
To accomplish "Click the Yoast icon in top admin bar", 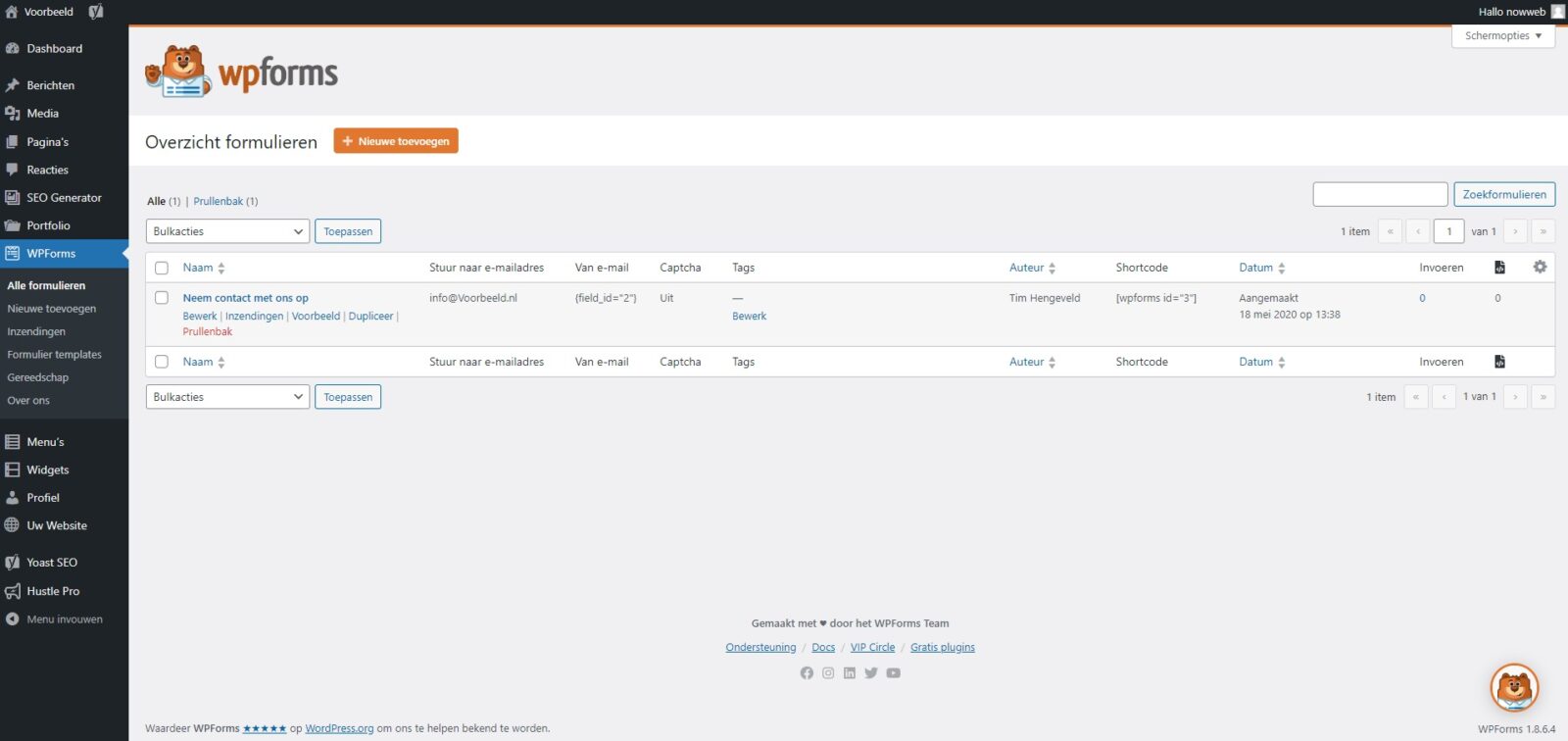I will tap(96, 12).
